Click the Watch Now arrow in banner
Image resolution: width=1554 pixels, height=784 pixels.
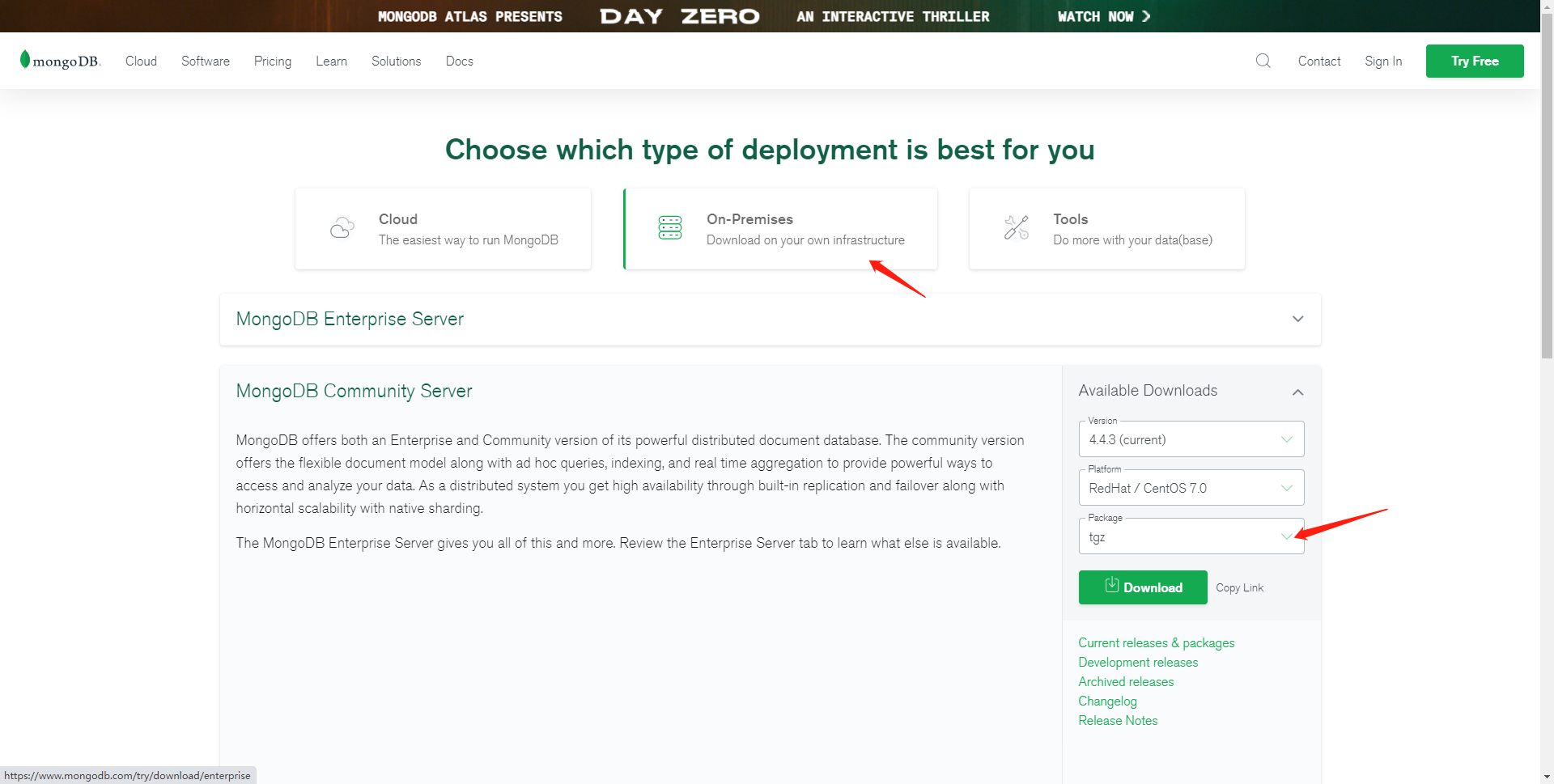click(1146, 16)
